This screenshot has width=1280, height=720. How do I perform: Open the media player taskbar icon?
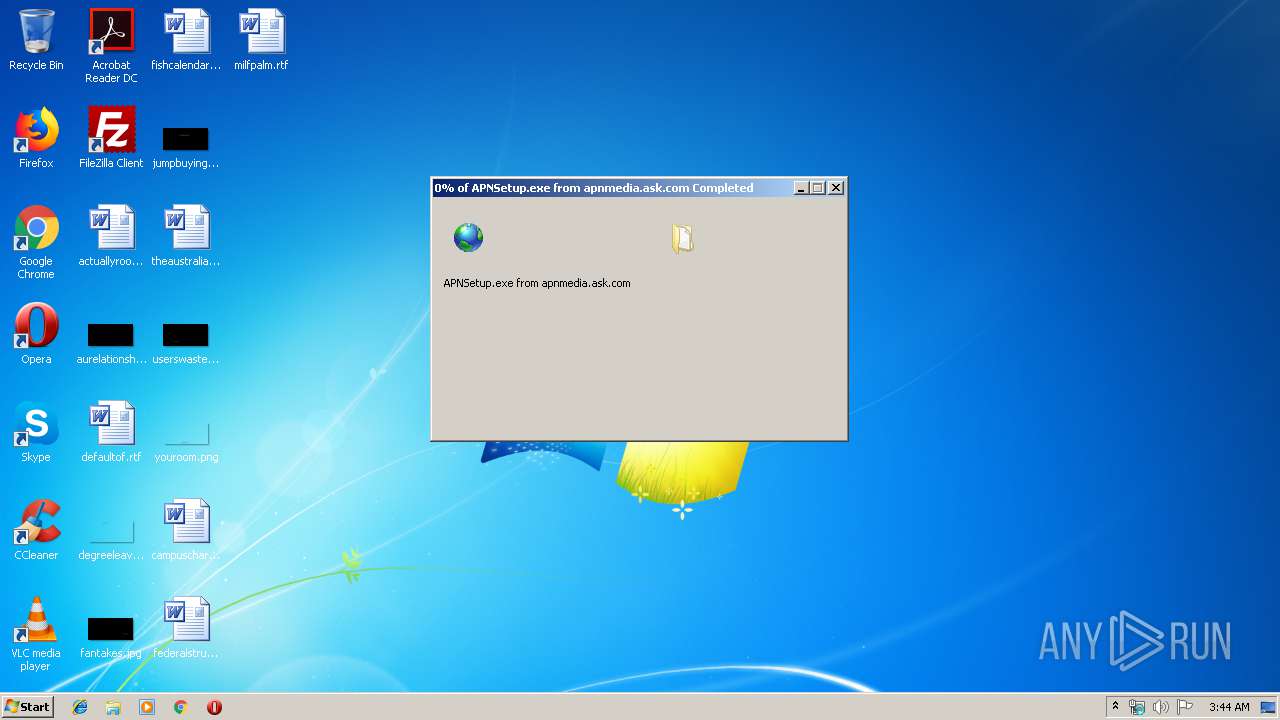point(147,707)
